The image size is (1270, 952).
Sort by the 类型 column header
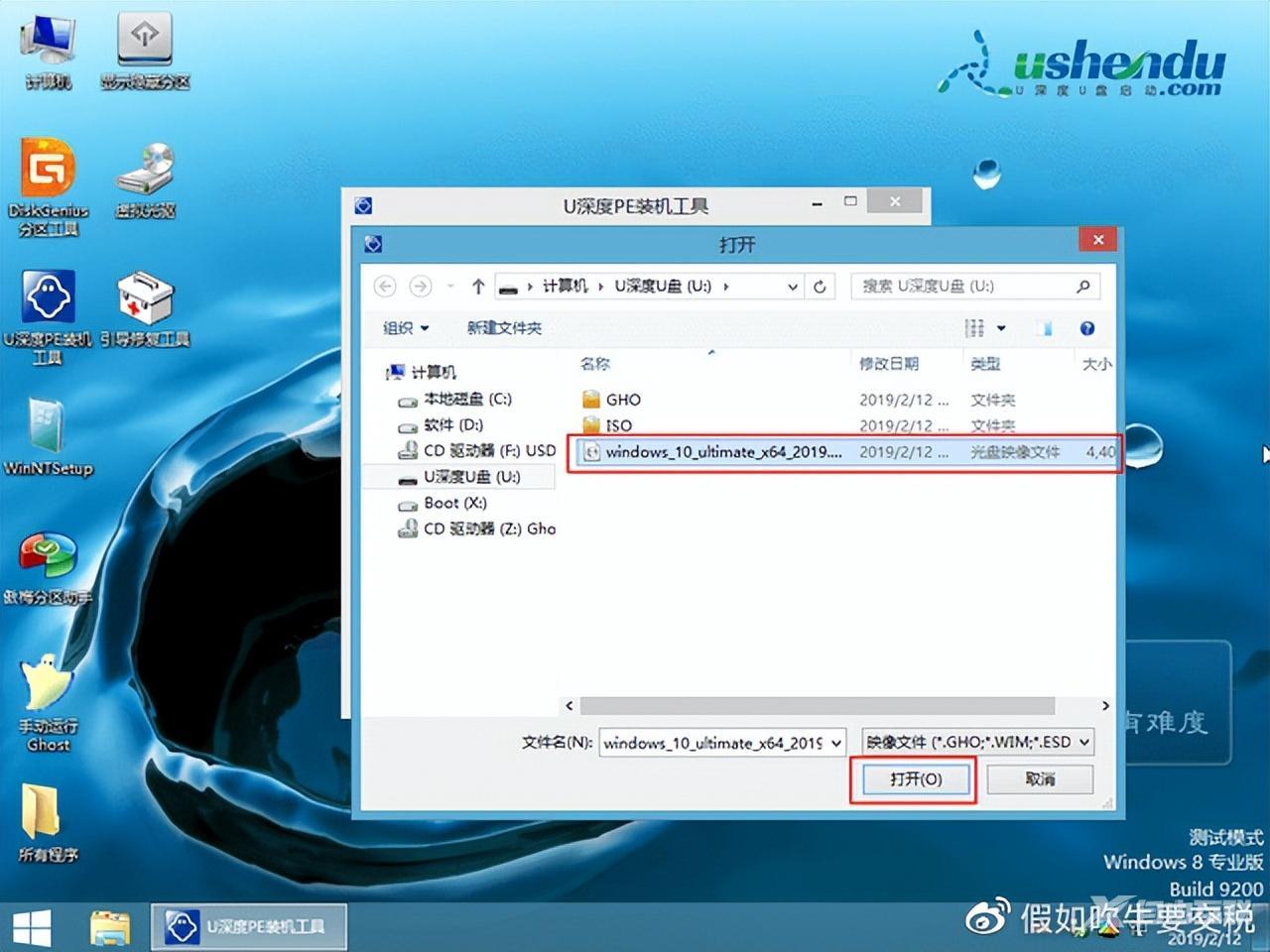985,364
